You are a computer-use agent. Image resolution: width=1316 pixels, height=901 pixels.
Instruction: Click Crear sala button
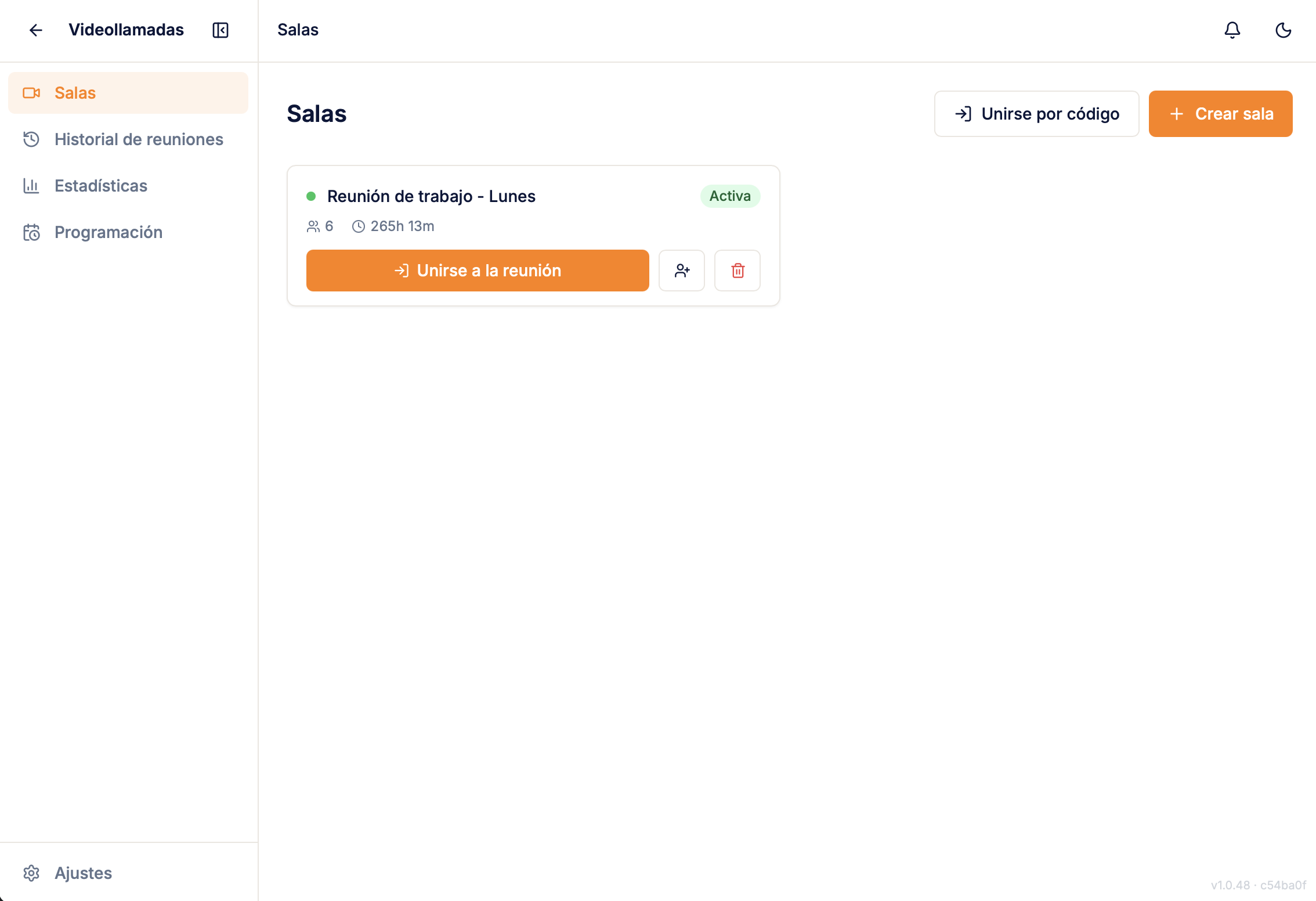(1220, 114)
